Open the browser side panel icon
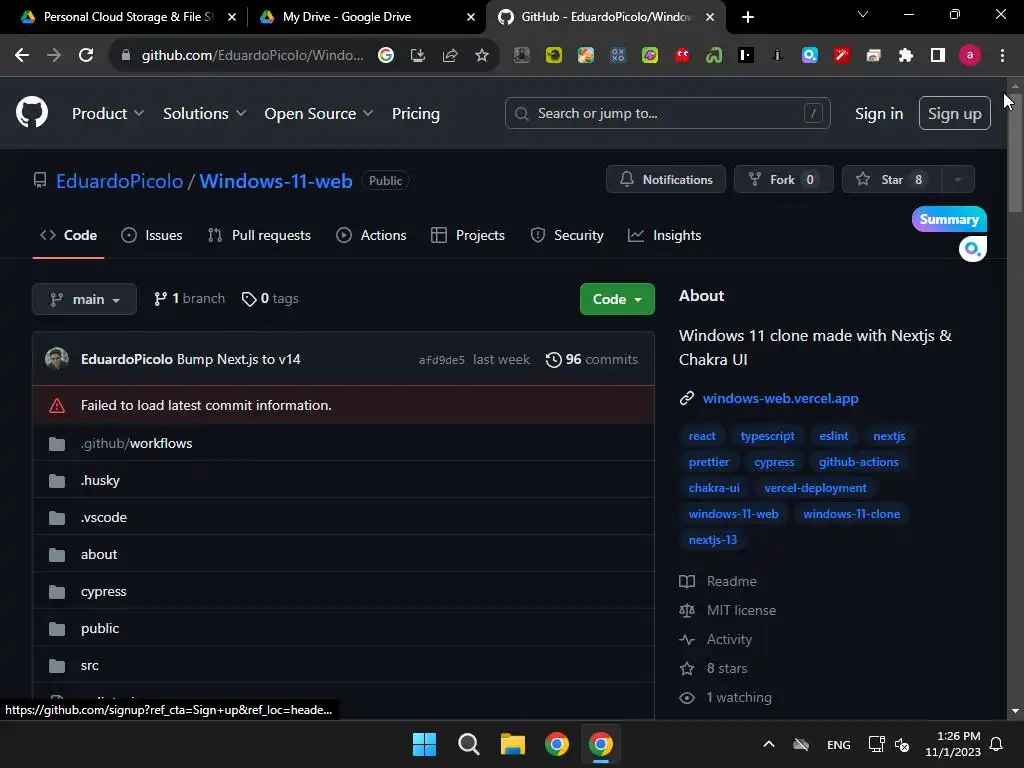This screenshot has height=768, width=1024. pos(938,56)
